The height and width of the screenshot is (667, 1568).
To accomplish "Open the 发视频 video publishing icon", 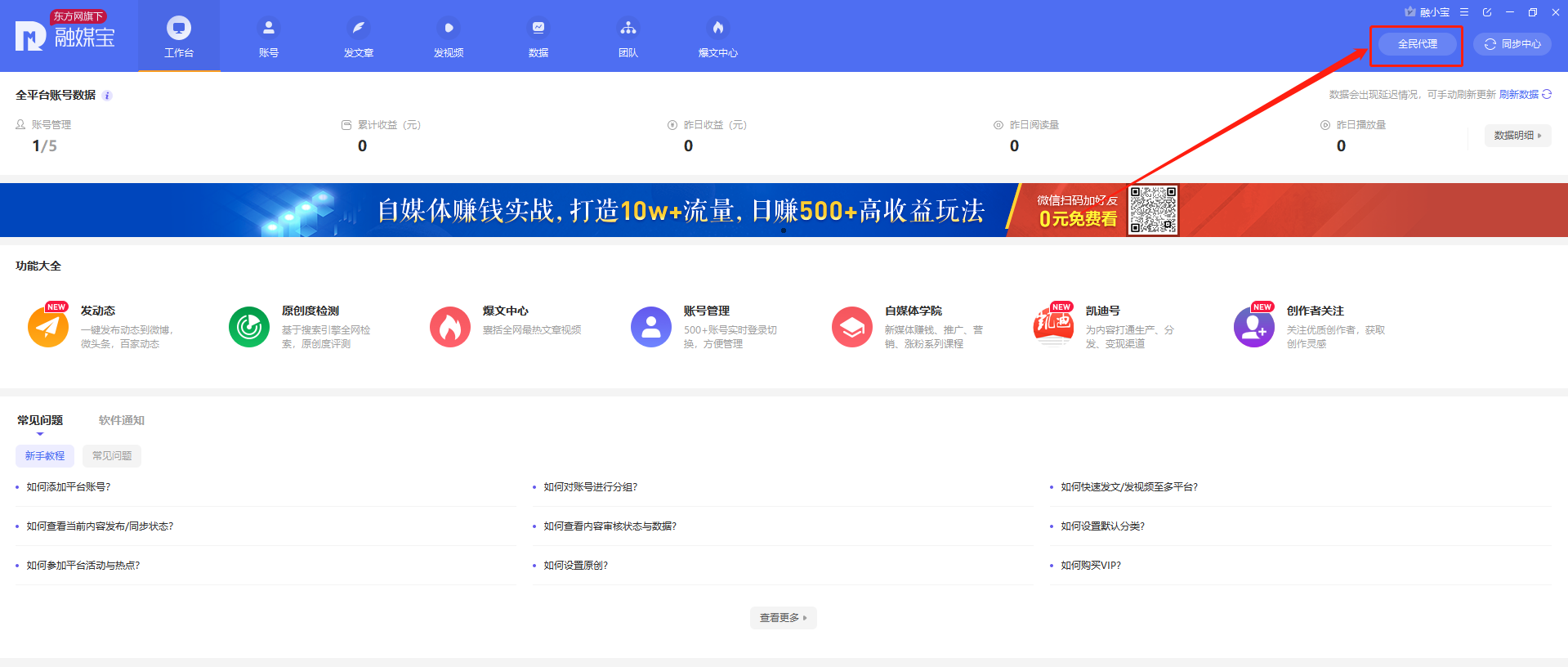I will tap(448, 29).
